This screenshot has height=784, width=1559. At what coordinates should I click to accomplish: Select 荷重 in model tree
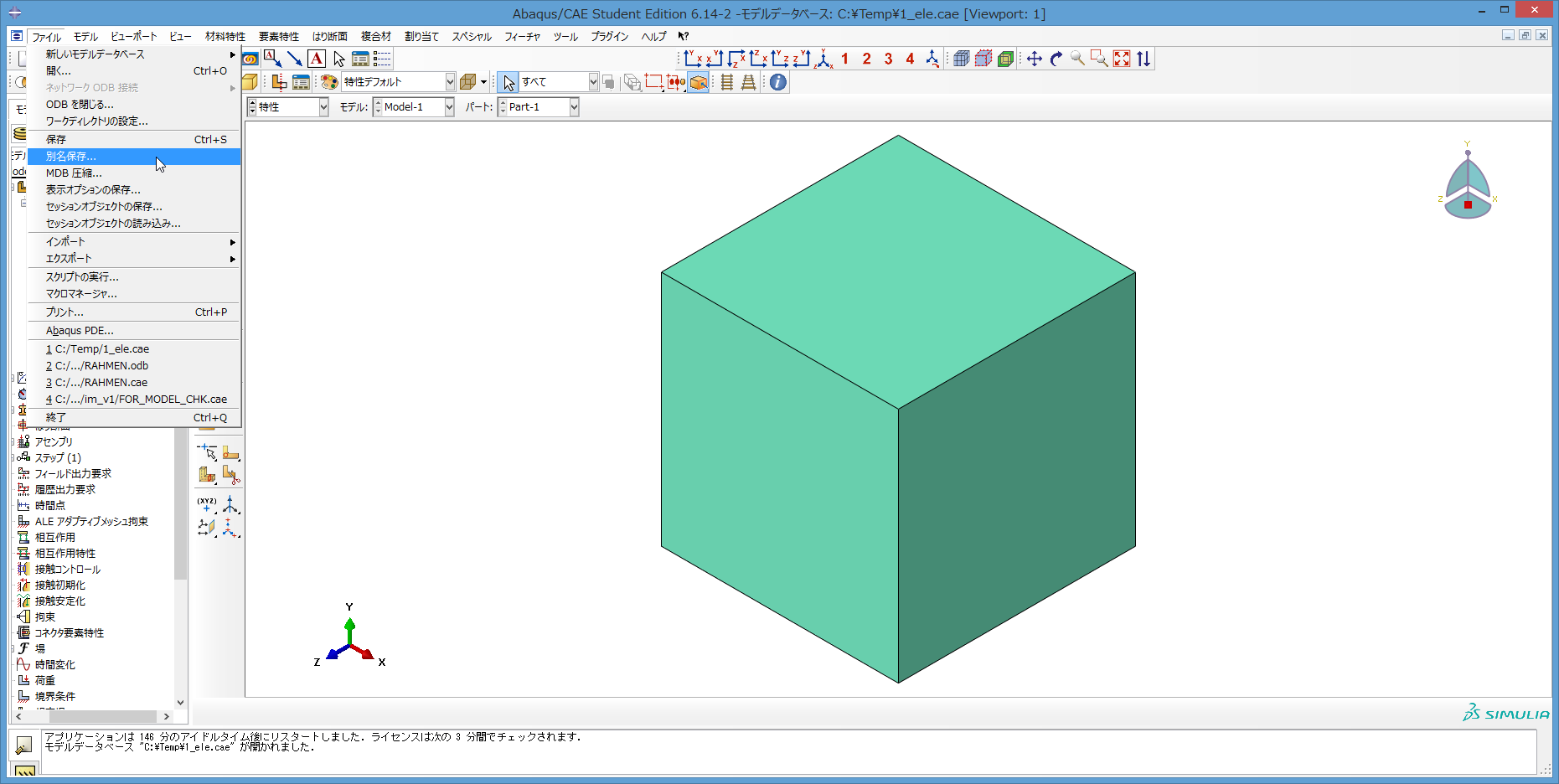coord(45,681)
